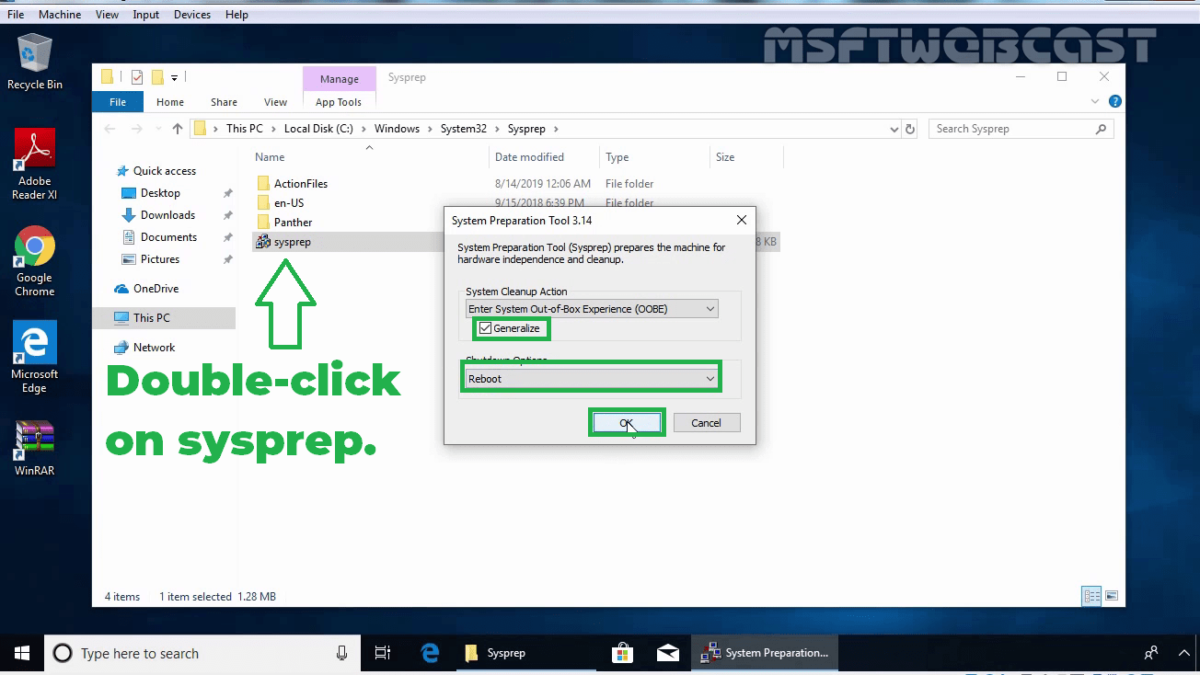Select Desktop in Quick access

click(160, 193)
